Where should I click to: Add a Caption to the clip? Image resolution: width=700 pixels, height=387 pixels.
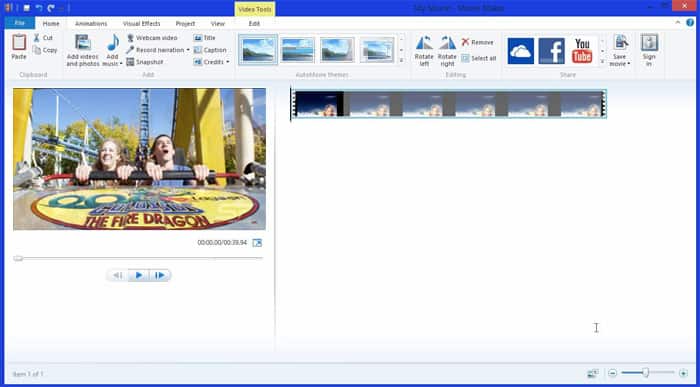coord(210,50)
